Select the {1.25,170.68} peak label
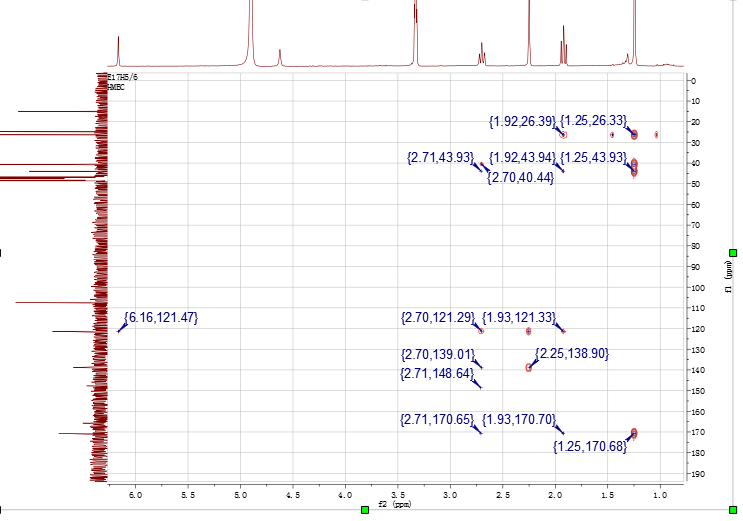The height and width of the screenshot is (521, 743). 590,447
